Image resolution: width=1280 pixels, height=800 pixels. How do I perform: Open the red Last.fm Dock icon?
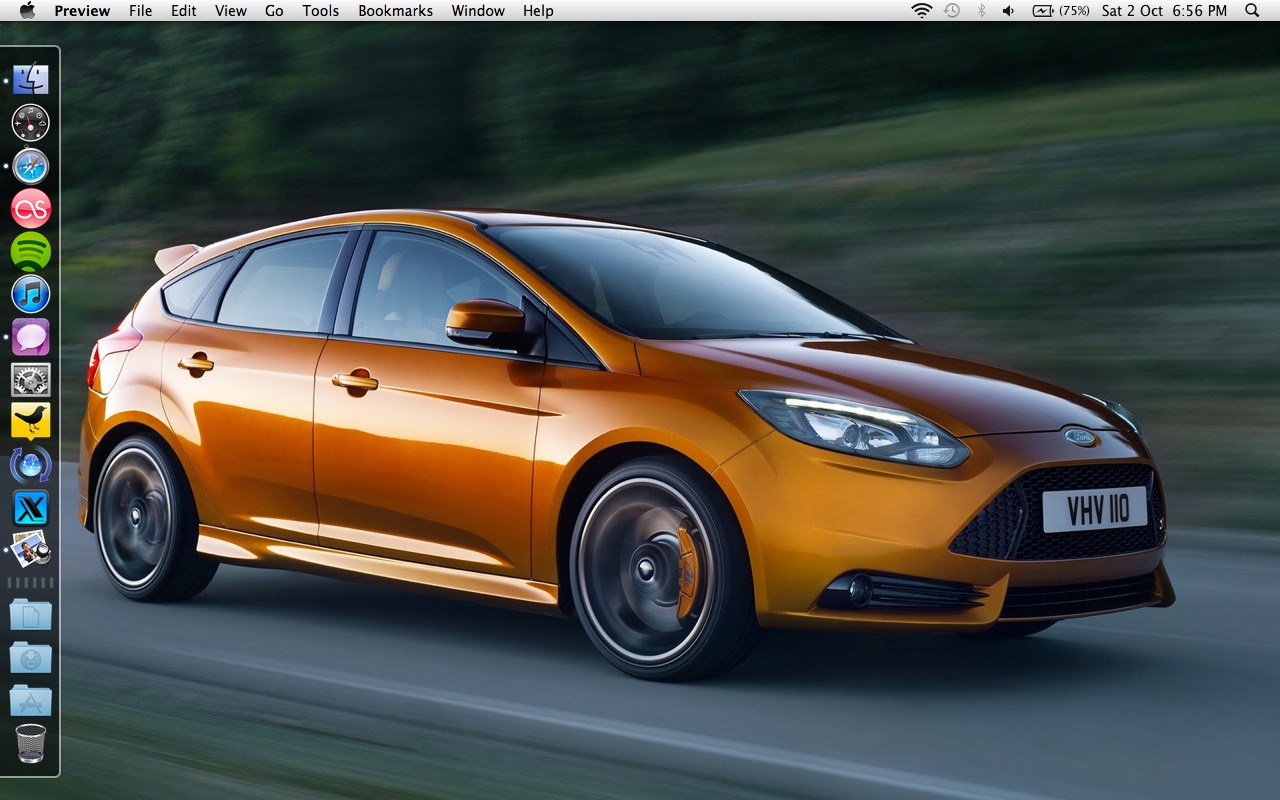(x=31, y=208)
